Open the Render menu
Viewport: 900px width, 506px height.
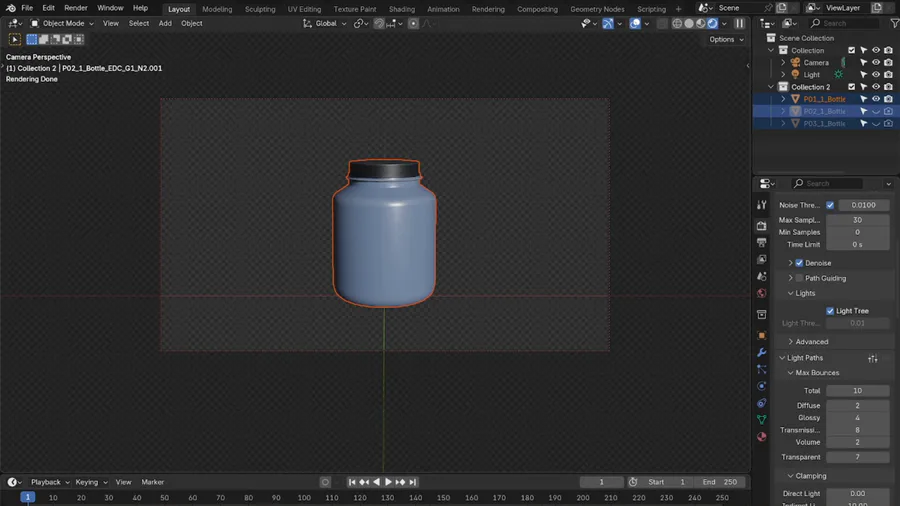[76, 8]
